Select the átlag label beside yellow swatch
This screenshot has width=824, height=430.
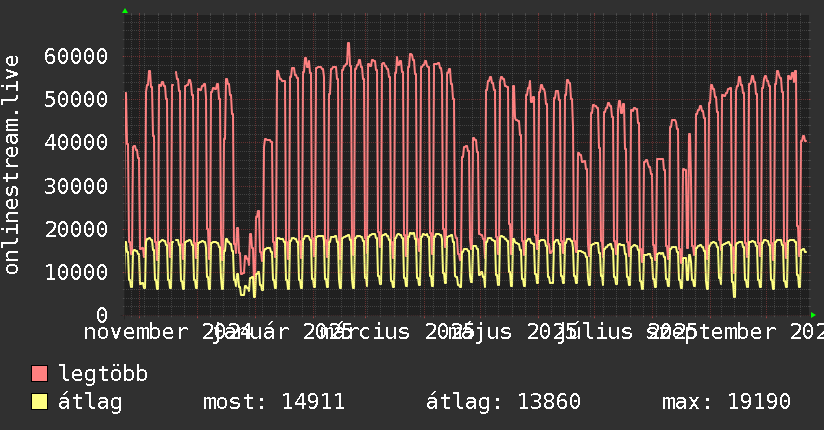(x=90, y=403)
